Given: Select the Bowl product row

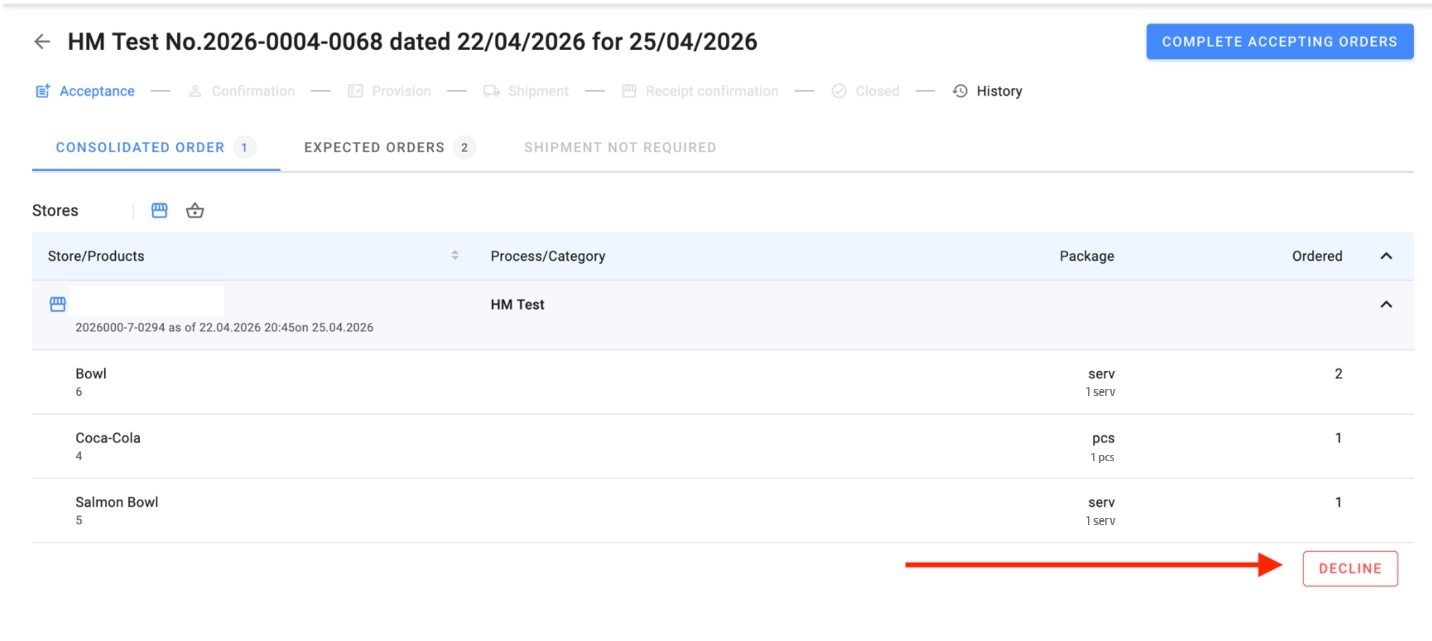Looking at the screenshot, I should tap(723, 382).
